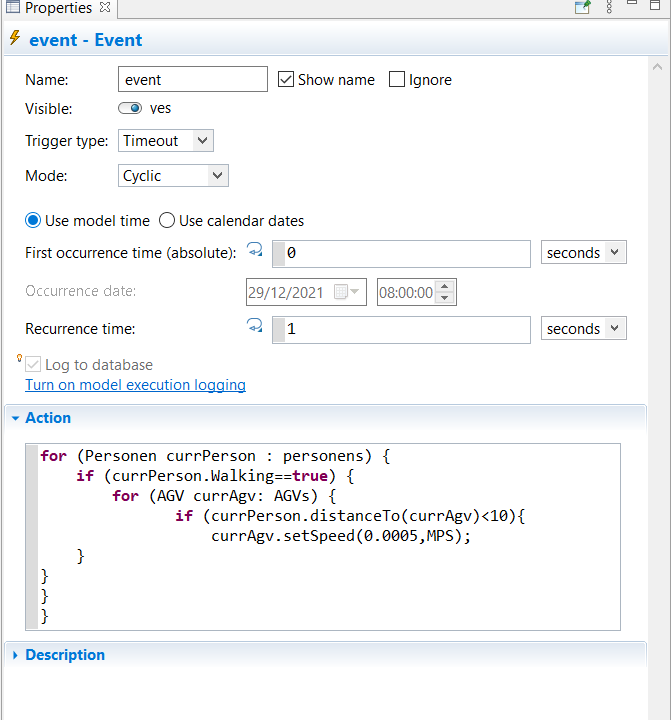This screenshot has height=720, width=671.
Task: Select the Properties tab
Action: coord(58,8)
